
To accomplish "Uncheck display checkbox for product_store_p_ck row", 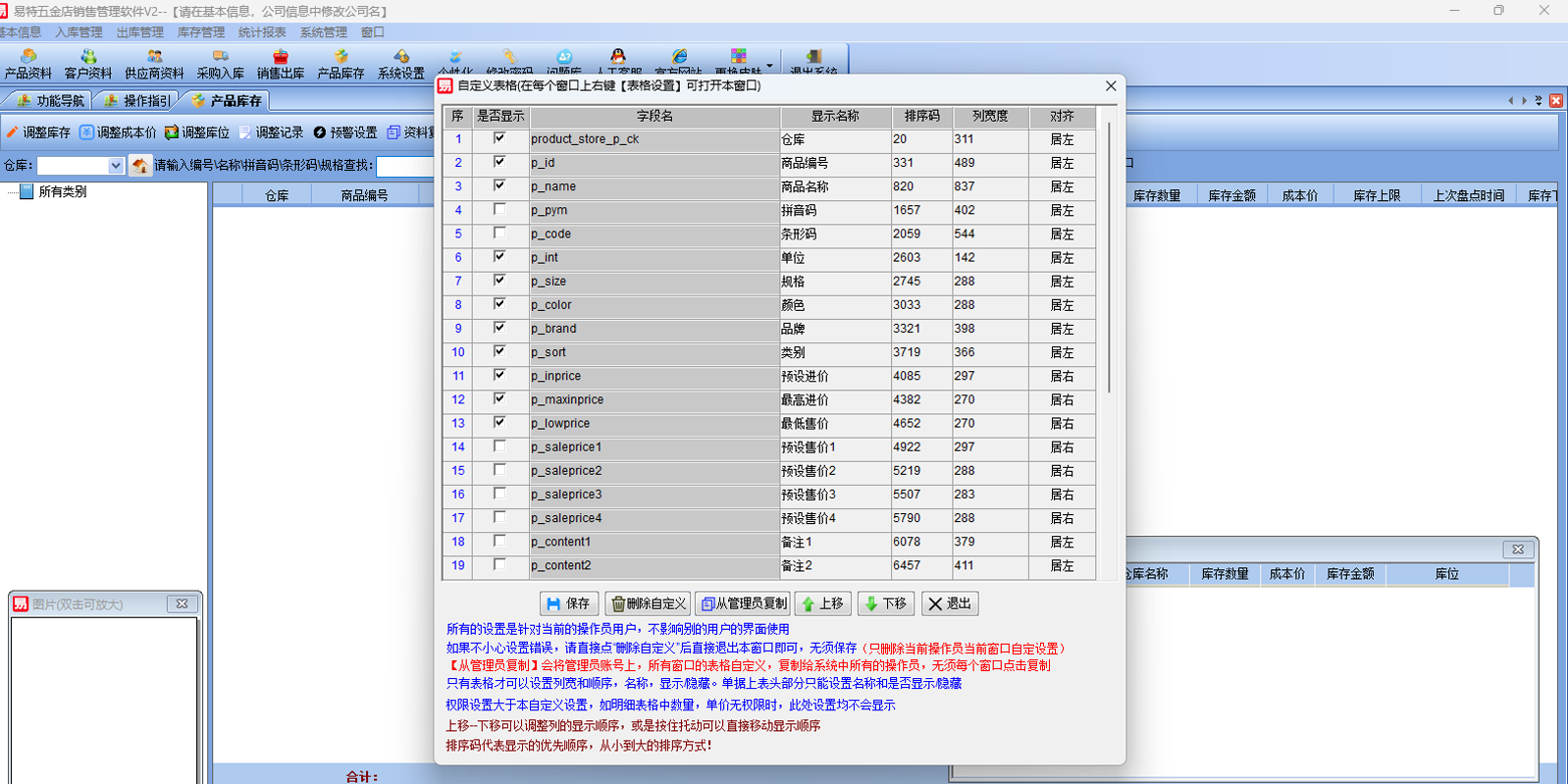I will click(x=499, y=138).
